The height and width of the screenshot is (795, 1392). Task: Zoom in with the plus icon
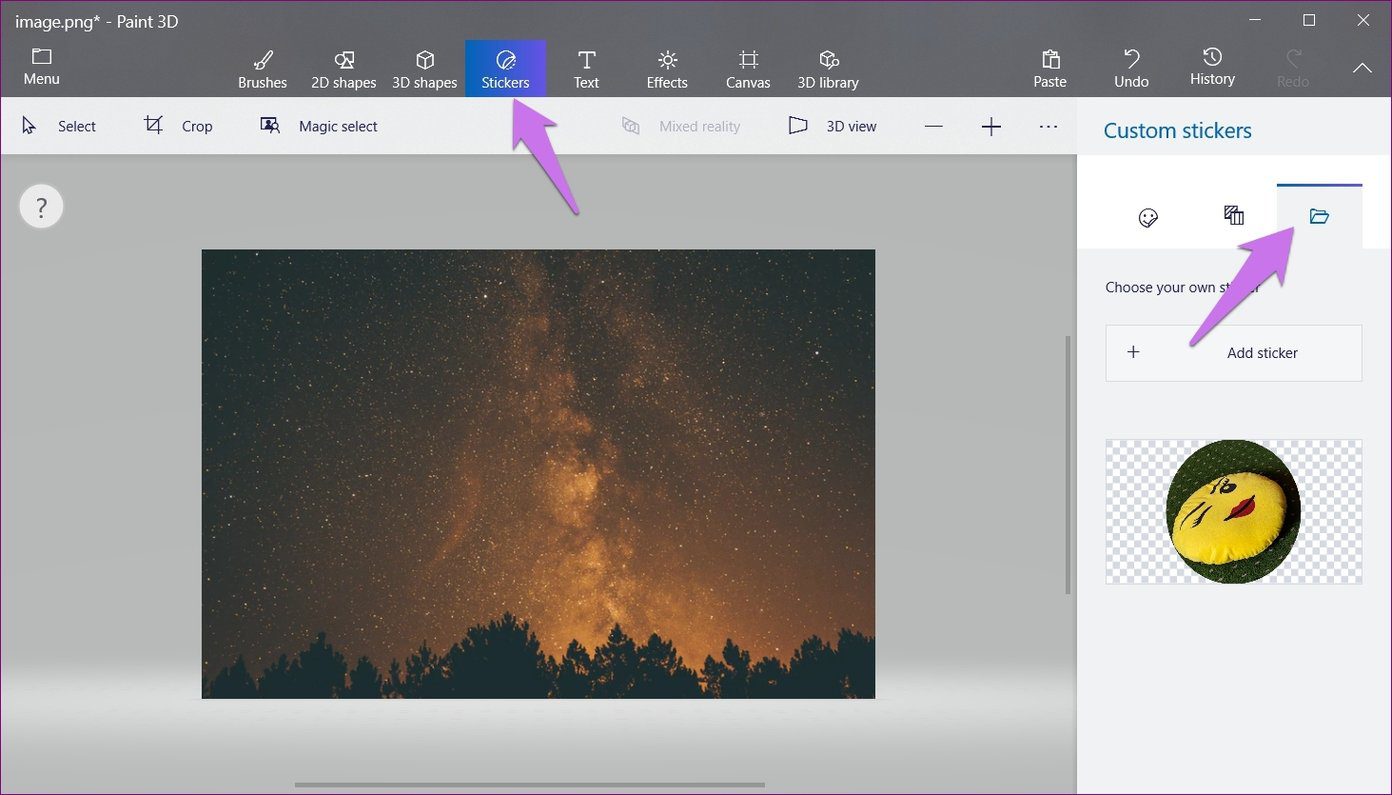(x=991, y=126)
